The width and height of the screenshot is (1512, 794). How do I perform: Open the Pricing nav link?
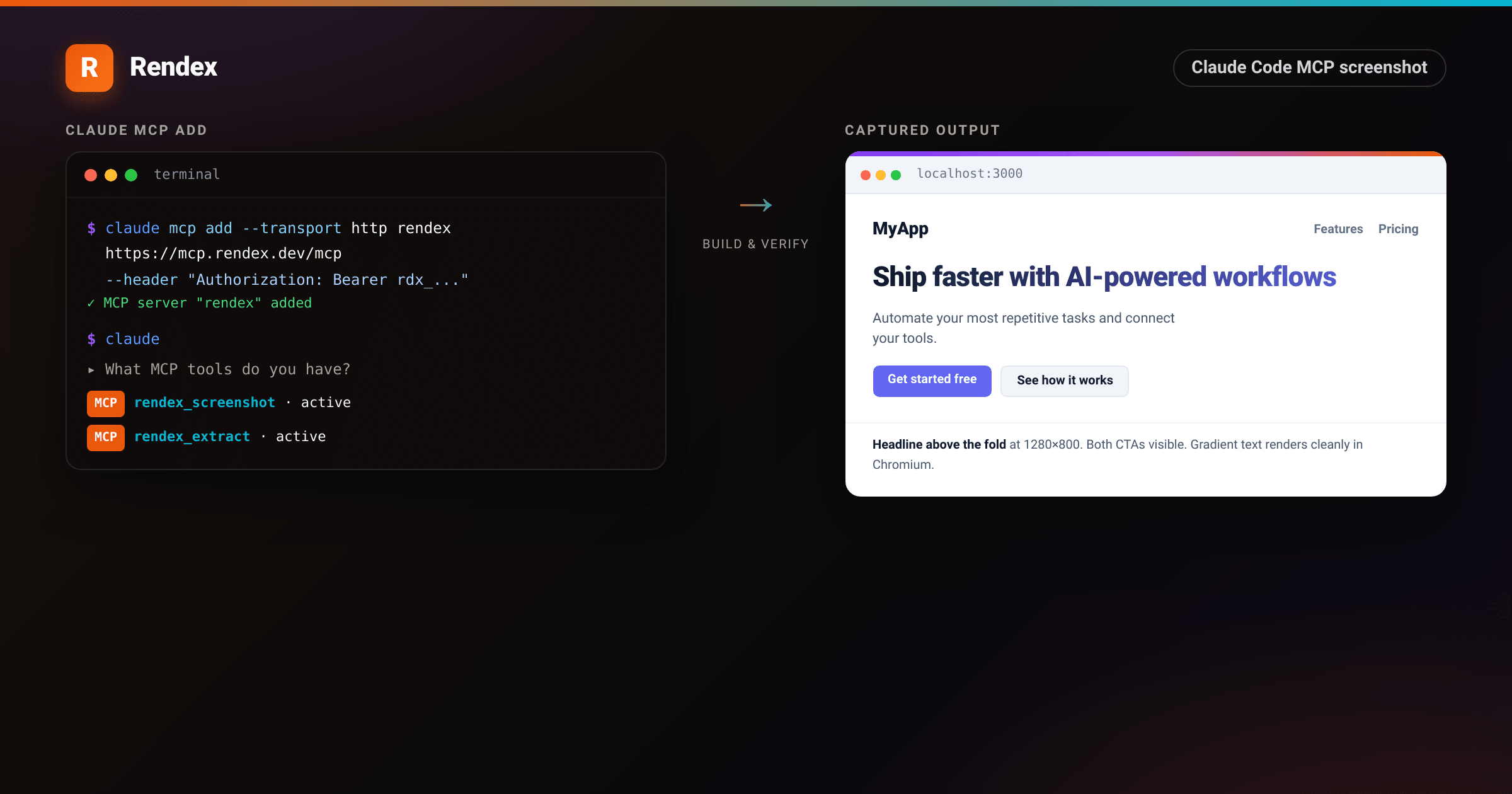pyautogui.click(x=1398, y=229)
